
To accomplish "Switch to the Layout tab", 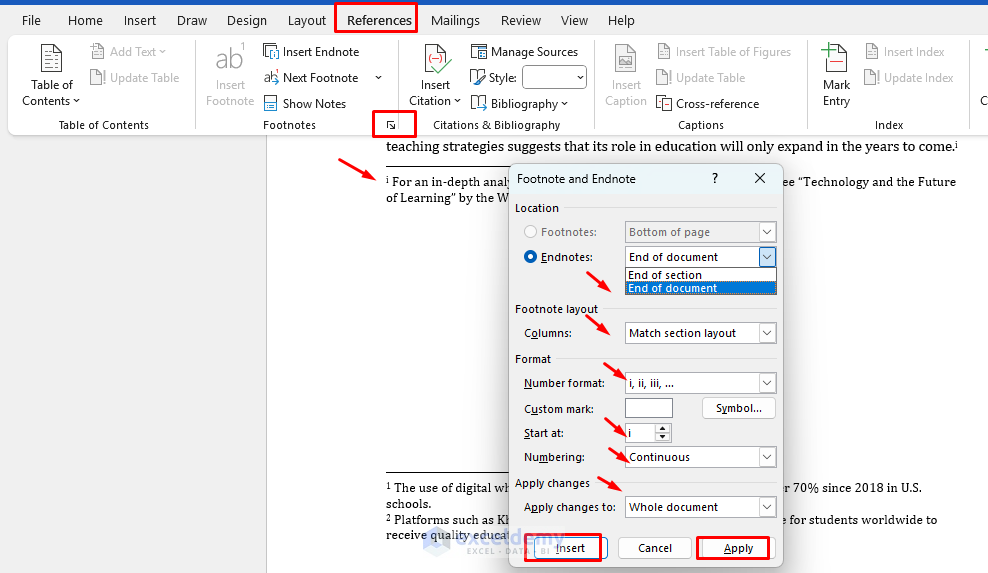I will click(x=307, y=20).
